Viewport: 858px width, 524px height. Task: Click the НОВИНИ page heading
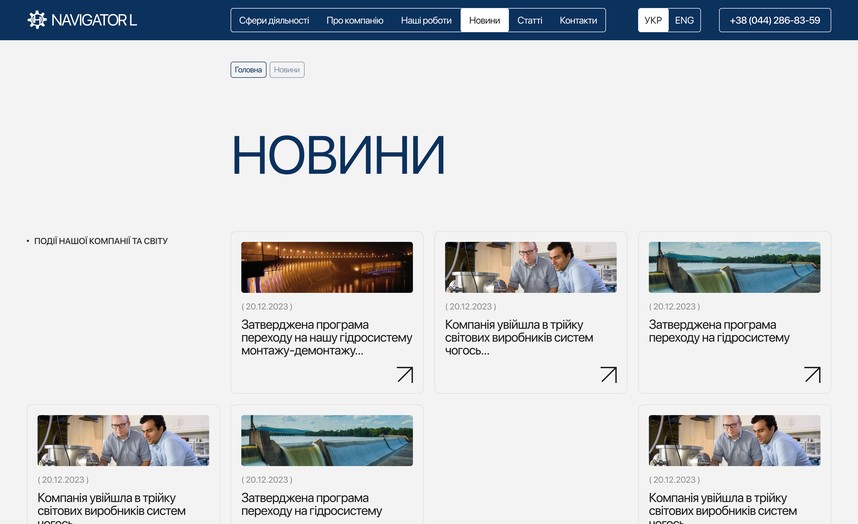click(339, 155)
